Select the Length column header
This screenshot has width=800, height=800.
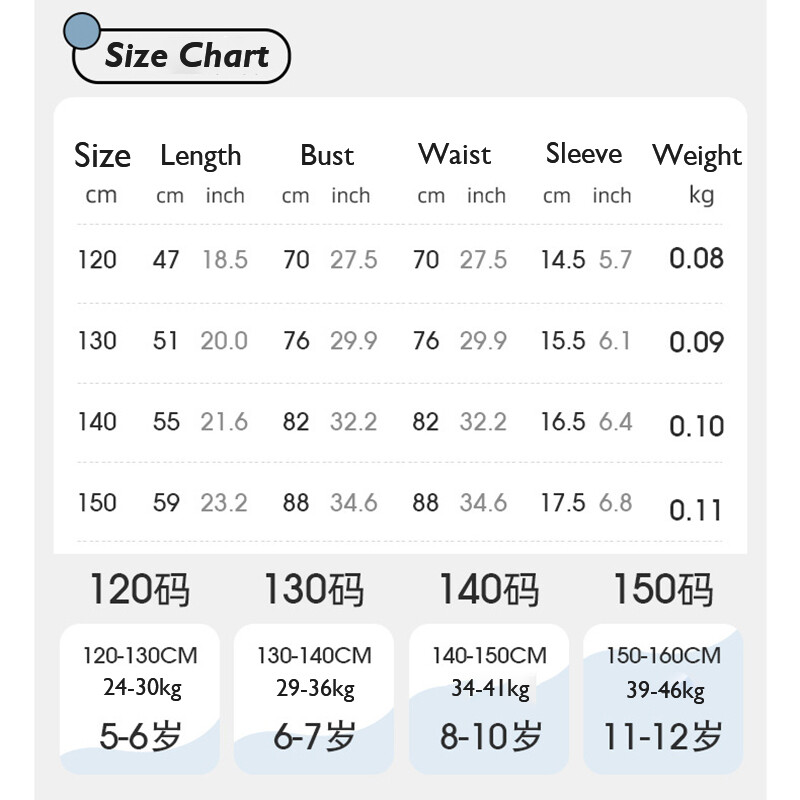(200, 156)
